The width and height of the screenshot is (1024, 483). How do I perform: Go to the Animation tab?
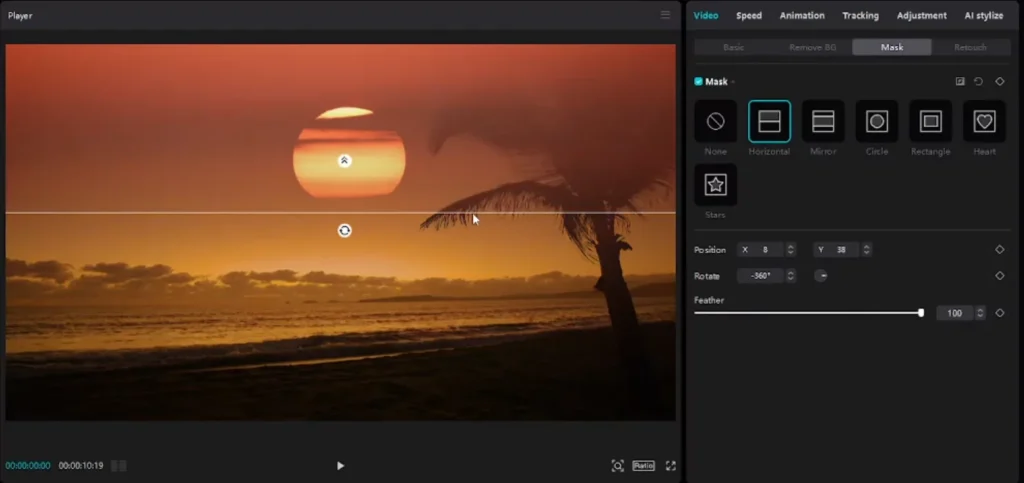[x=802, y=16]
